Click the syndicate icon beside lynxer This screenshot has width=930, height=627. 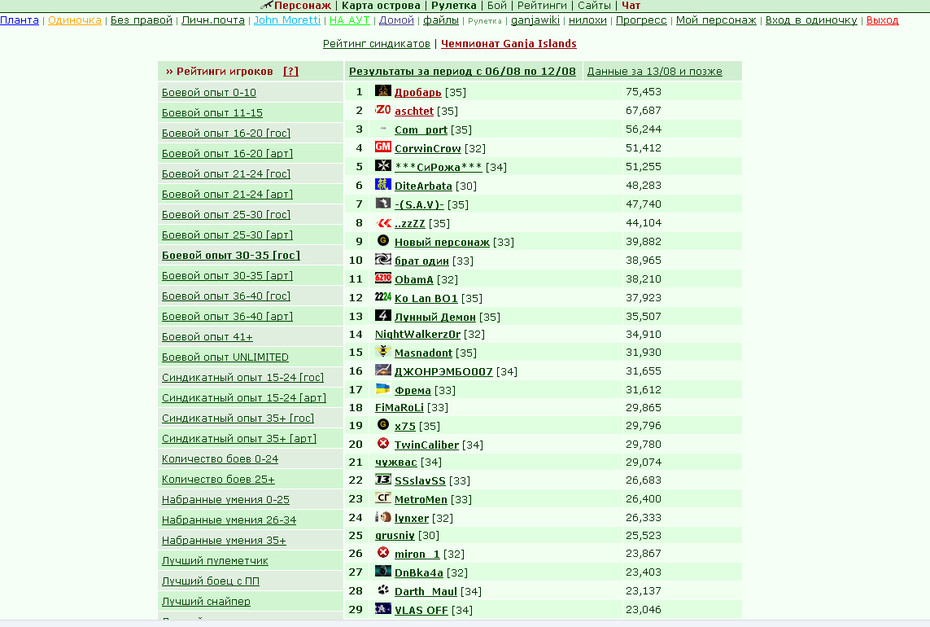(383, 517)
